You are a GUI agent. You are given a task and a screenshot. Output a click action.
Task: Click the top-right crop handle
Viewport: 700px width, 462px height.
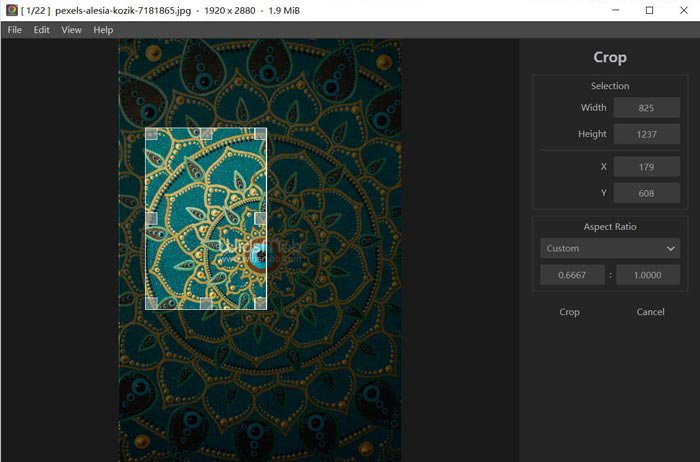pyautogui.click(x=260, y=134)
